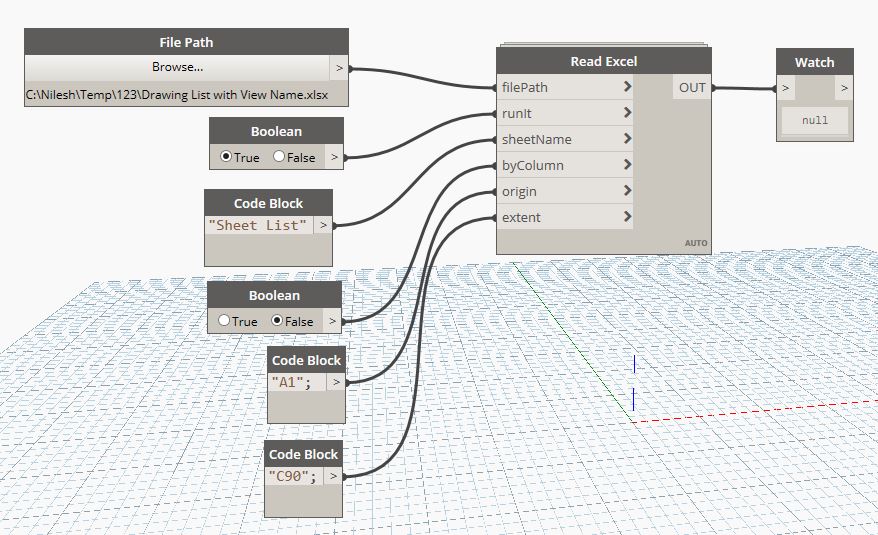Click Watch node input port
878x535 pixels.
tap(786, 88)
